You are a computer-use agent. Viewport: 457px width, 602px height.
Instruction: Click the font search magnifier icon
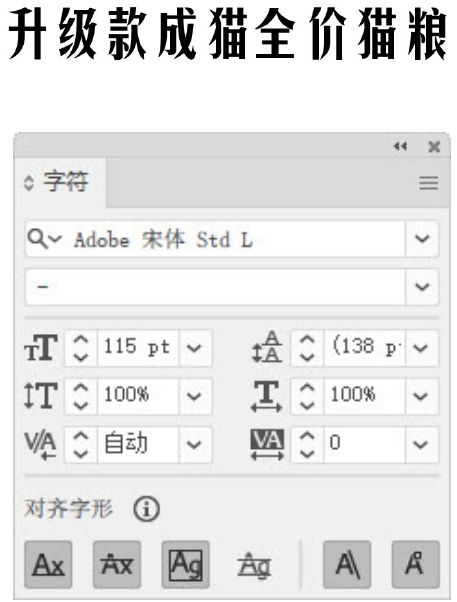point(38,238)
